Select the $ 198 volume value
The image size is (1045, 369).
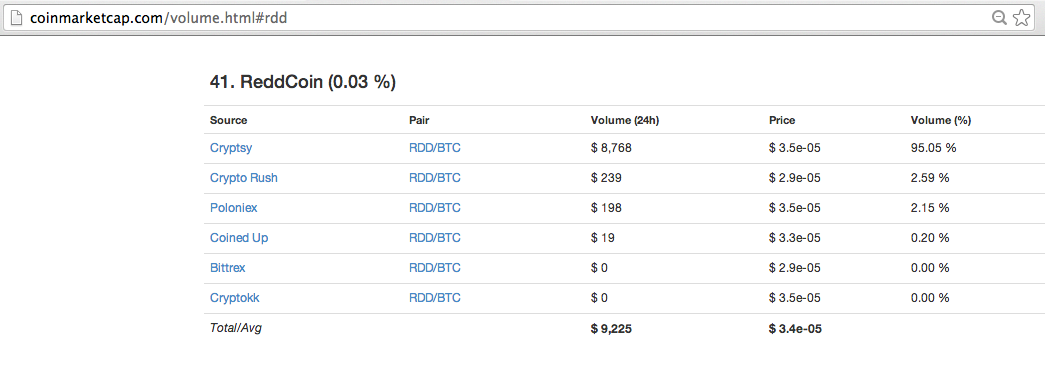606,208
